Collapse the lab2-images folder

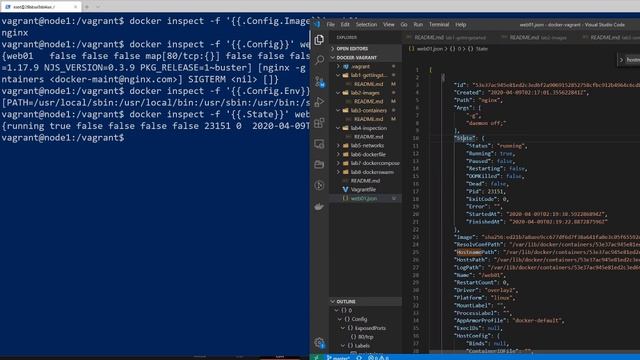(365, 93)
